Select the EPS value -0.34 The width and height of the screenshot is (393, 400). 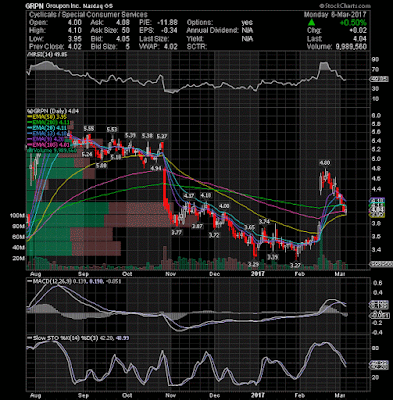170,31
